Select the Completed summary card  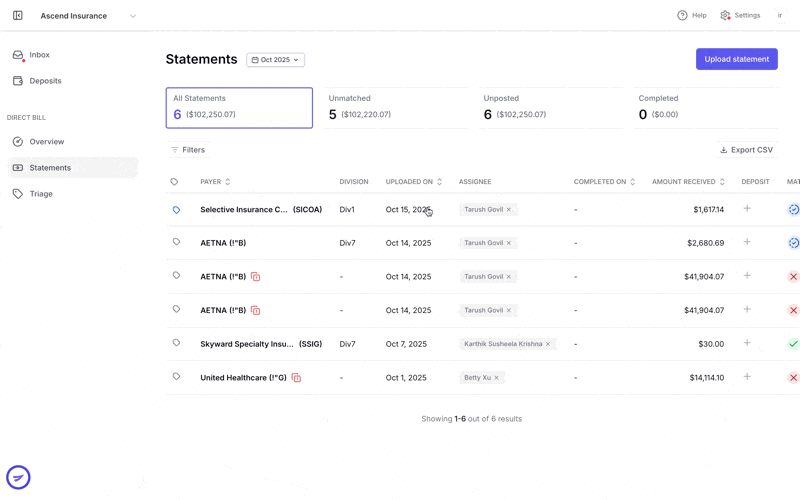click(x=706, y=108)
